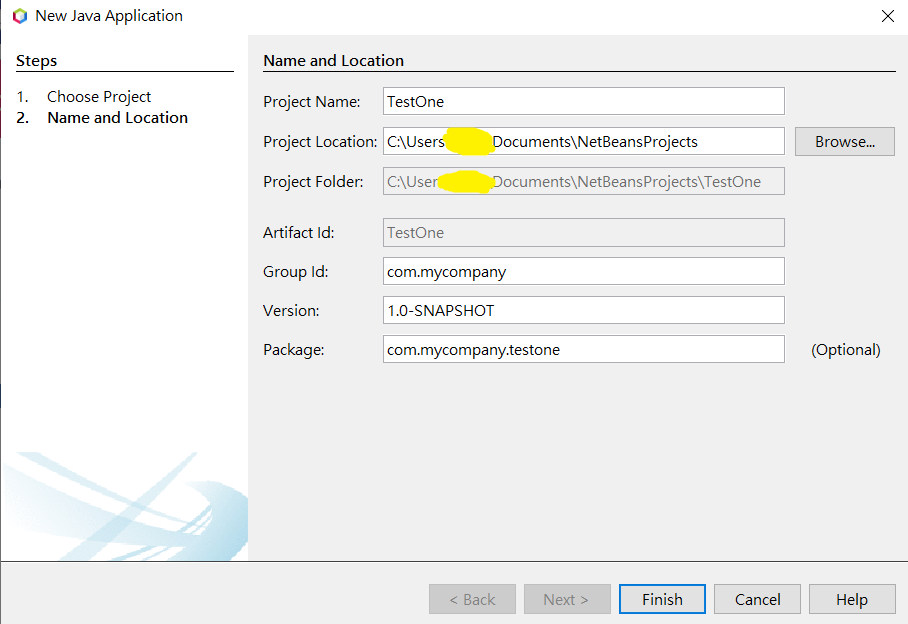Image resolution: width=908 pixels, height=624 pixels.
Task: Edit the Group Id field com.mycompany
Action: pos(584,271)
